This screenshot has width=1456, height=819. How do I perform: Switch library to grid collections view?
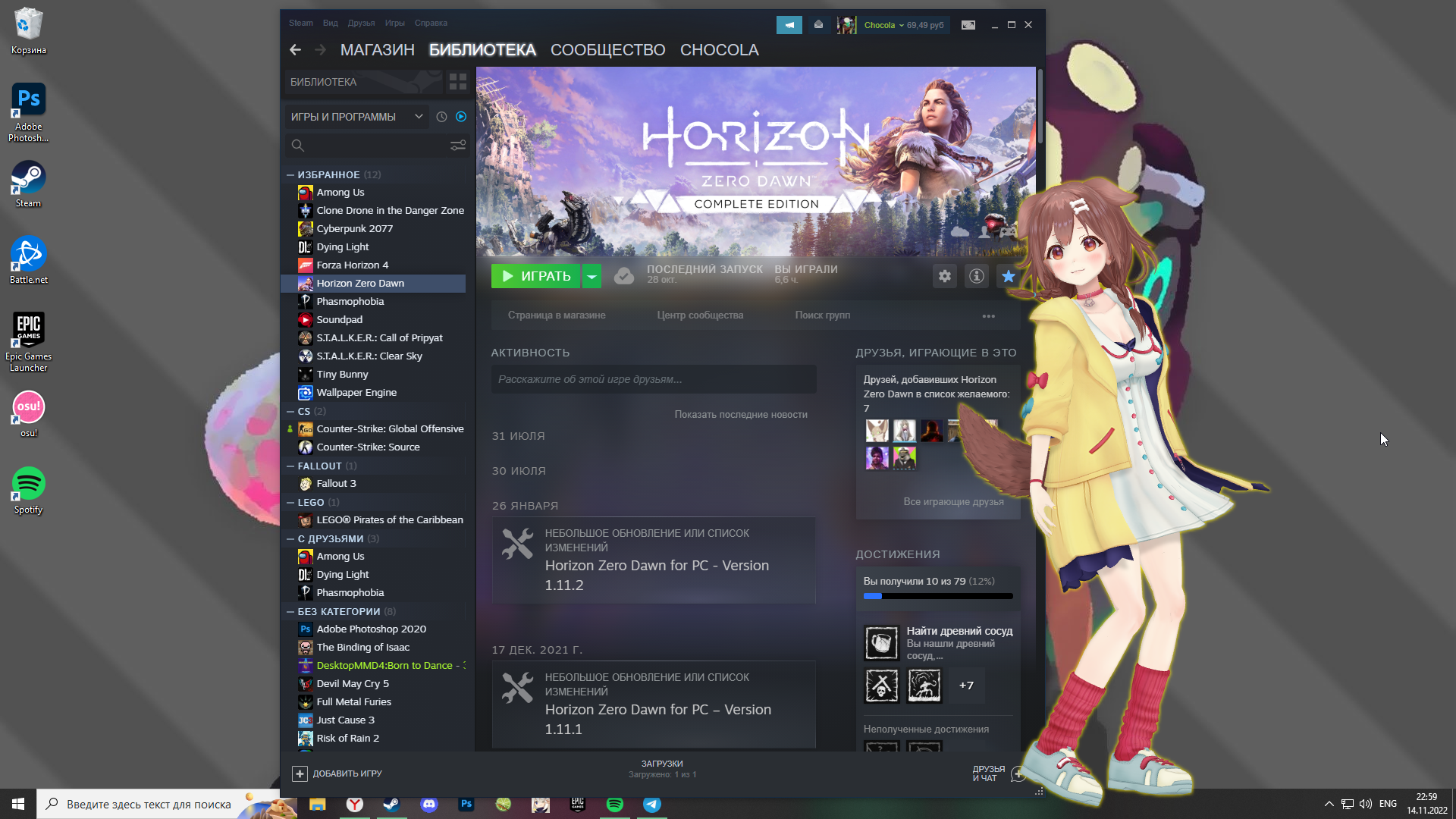457,82
